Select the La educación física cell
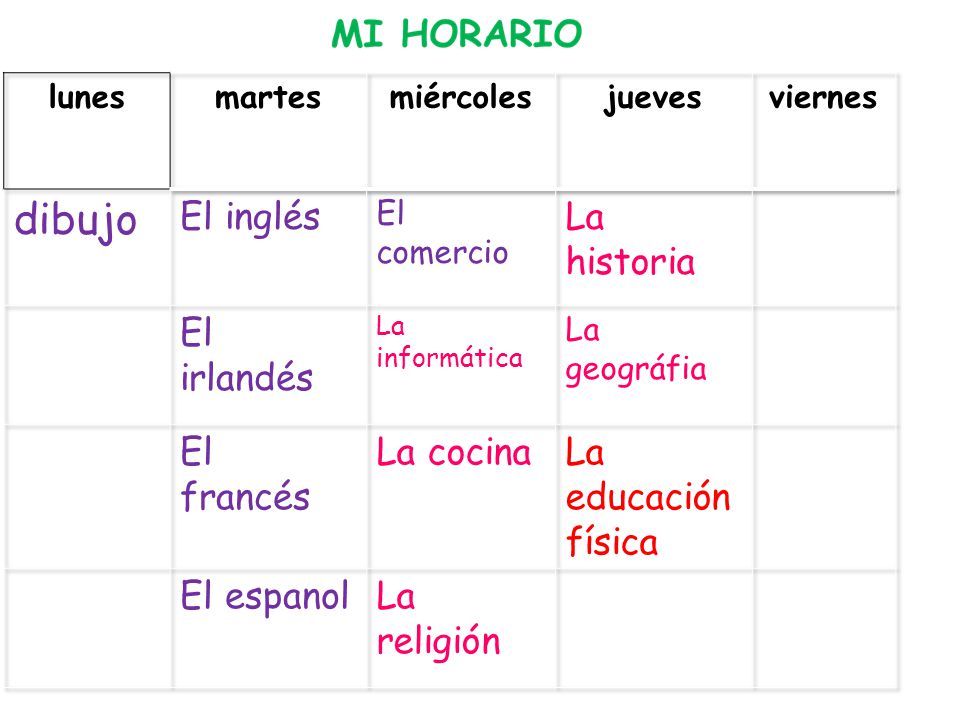The height and width of the screenshot is (720, 960). click(655, 498)
